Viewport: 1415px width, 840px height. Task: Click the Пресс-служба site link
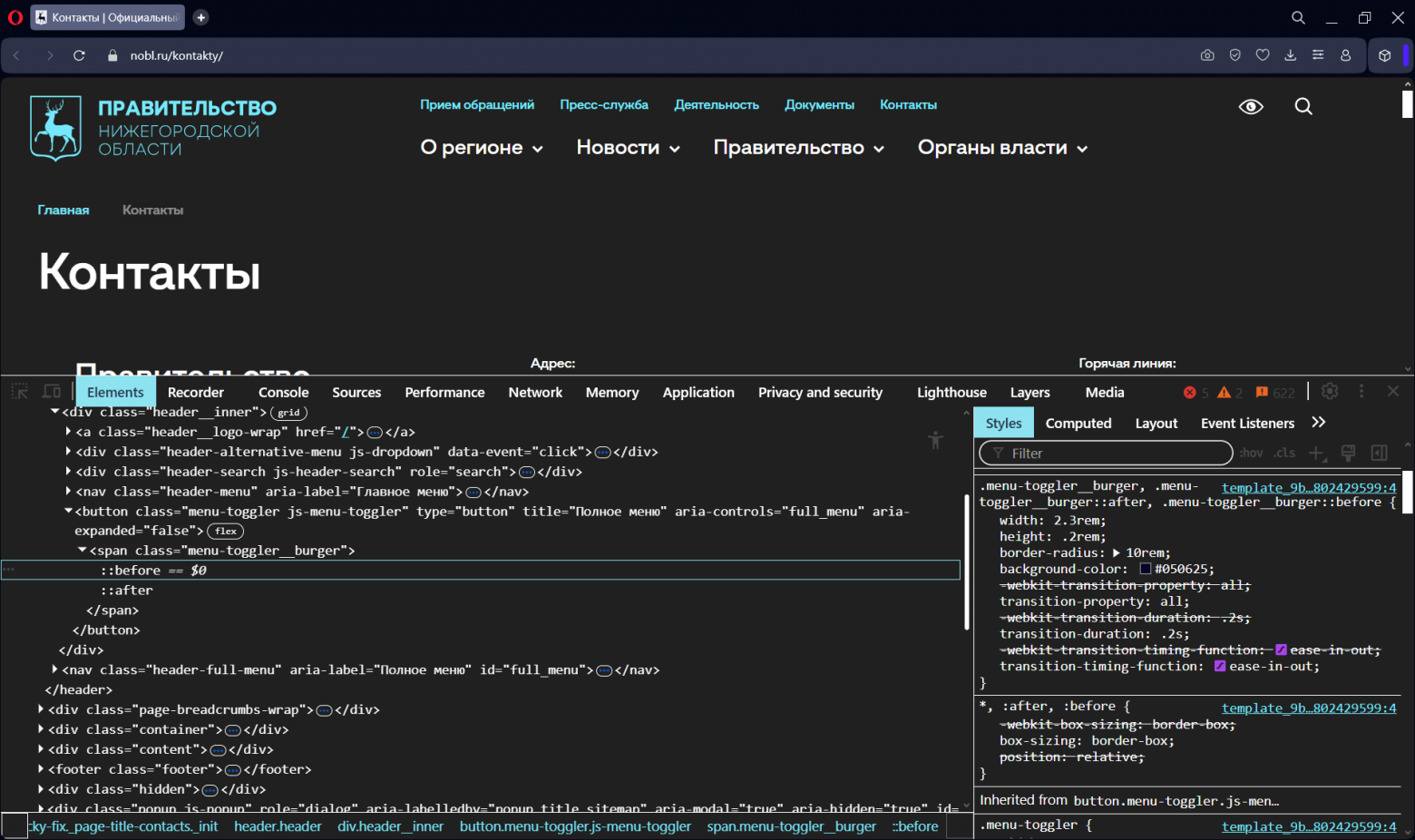pos(604,104)
